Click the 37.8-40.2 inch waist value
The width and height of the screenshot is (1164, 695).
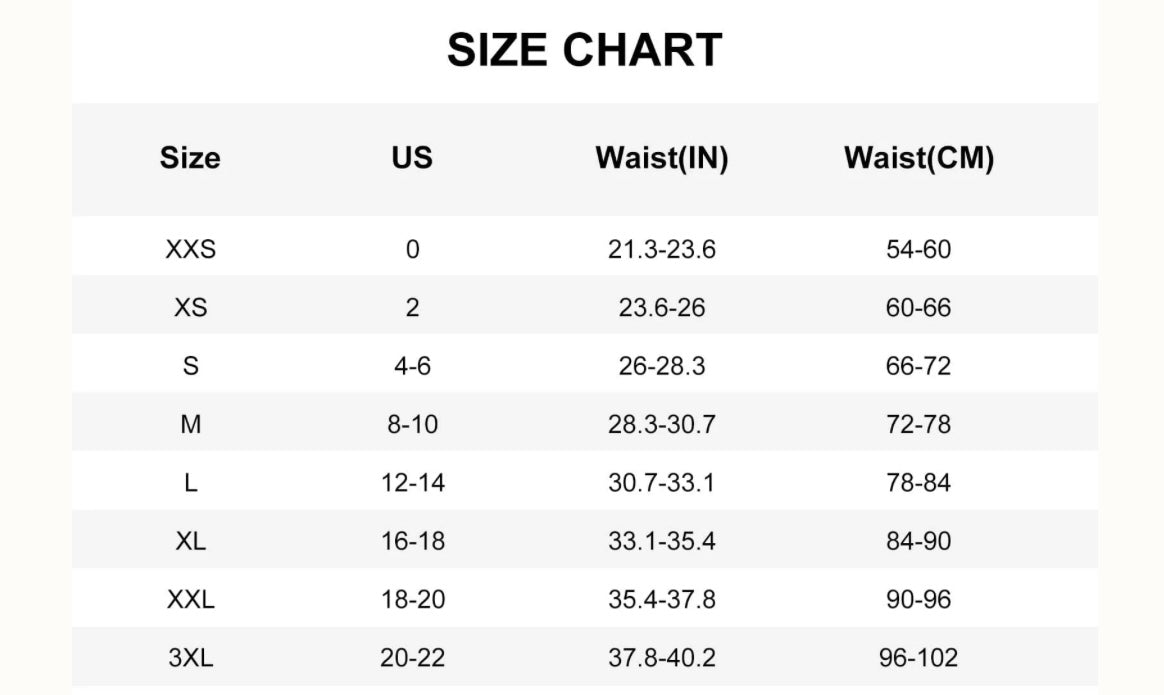point(661,657)
